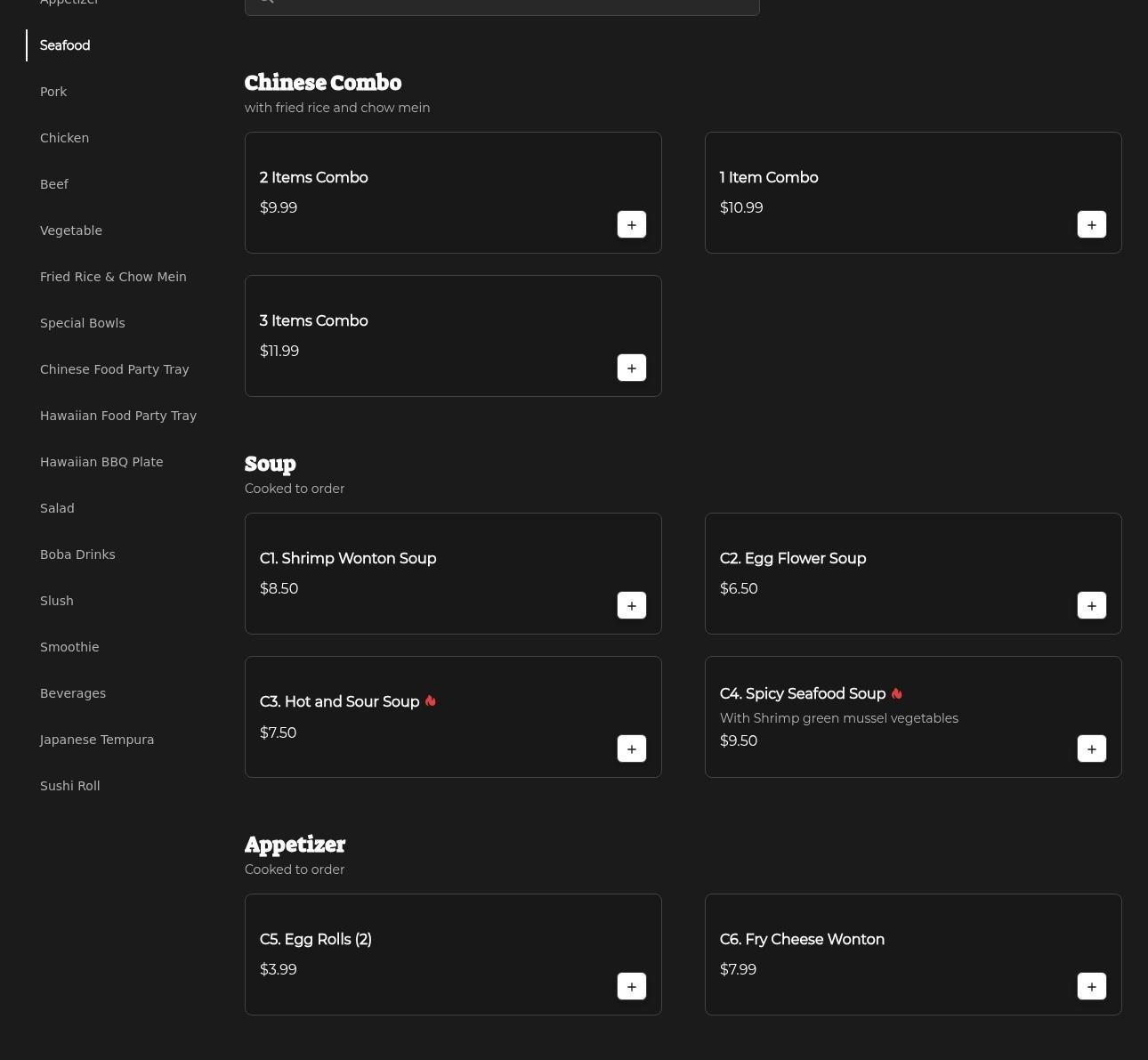This screenshot has width=1148, height=1060.
Task: Click the $7.50 Hot and Sour Soup price
Action: tap(278, 732)
